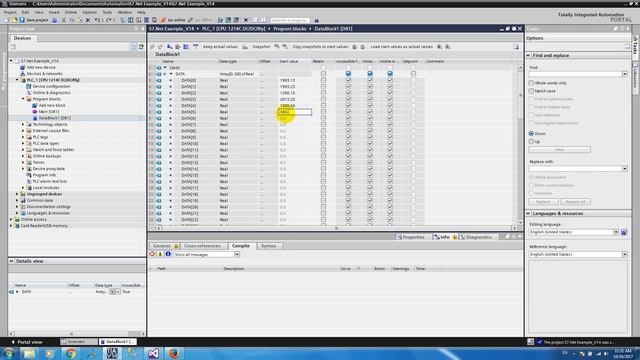Click the Windows Explorer folder taskbar icon

[x=29, y=353]
